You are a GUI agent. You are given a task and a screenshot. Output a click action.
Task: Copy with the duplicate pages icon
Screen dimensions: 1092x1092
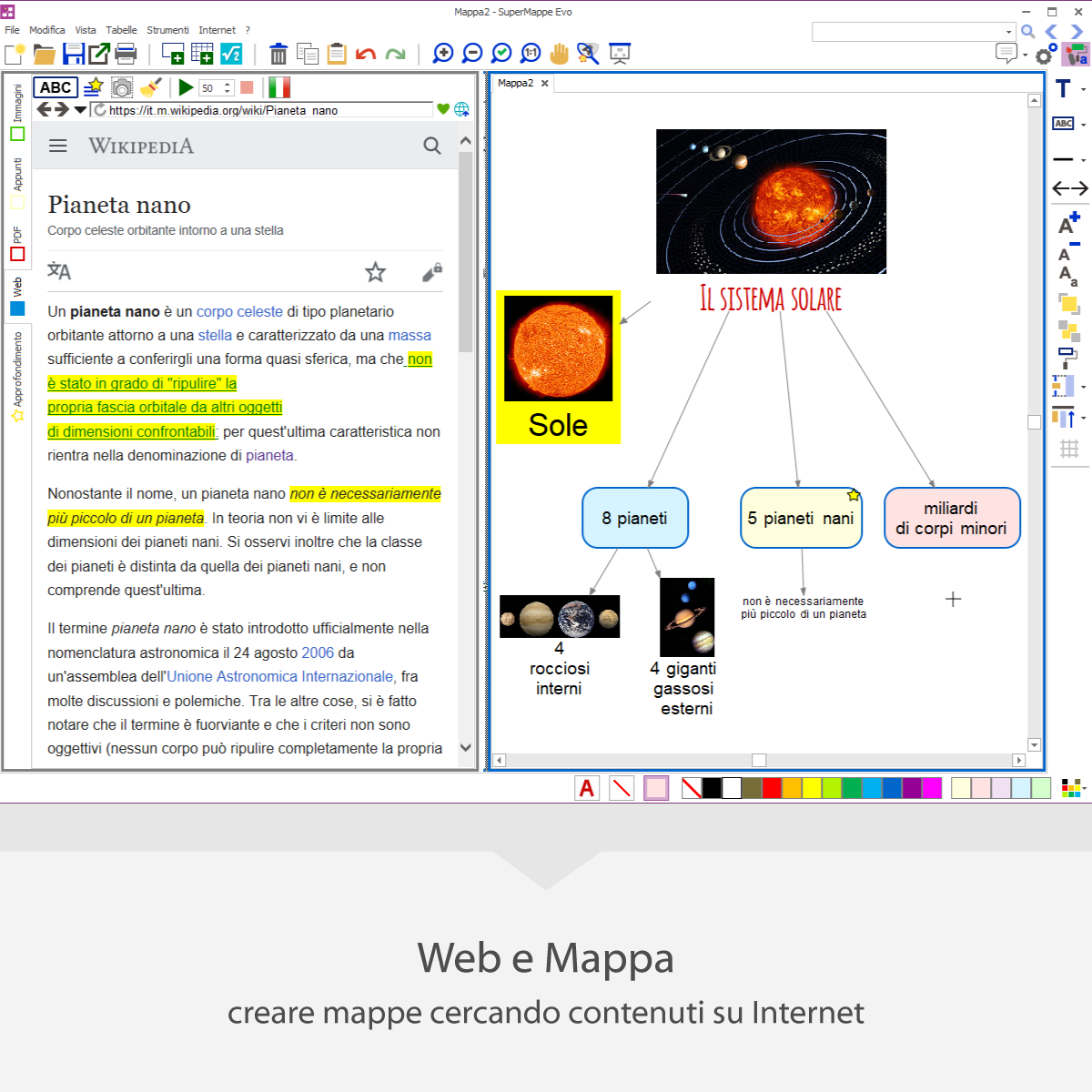coord(308,54)
